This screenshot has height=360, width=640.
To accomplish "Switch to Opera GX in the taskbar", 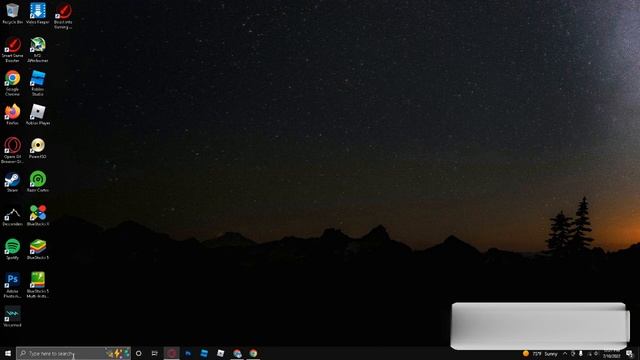I will coord(171,353).
